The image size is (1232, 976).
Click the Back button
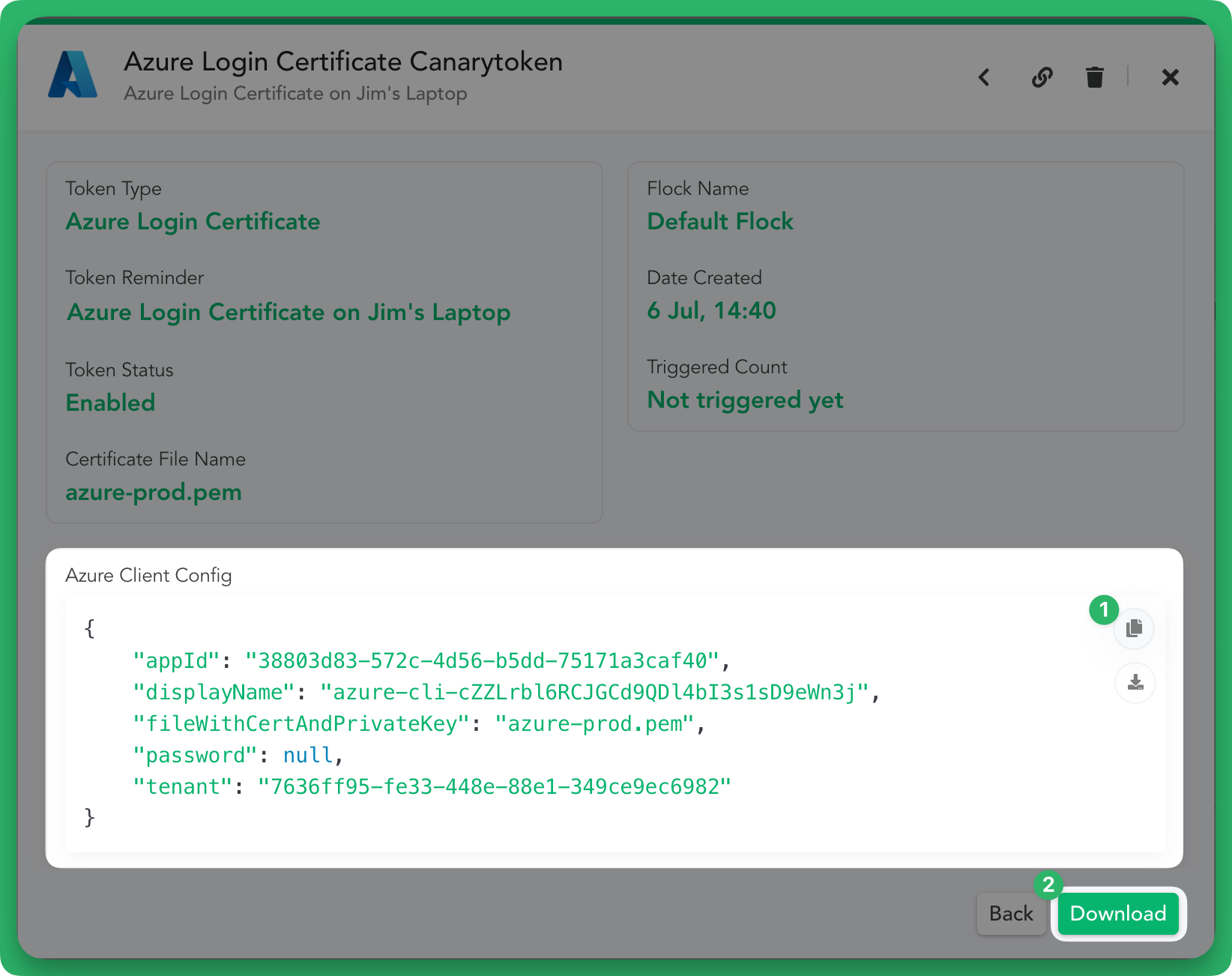click(1010, 914)
